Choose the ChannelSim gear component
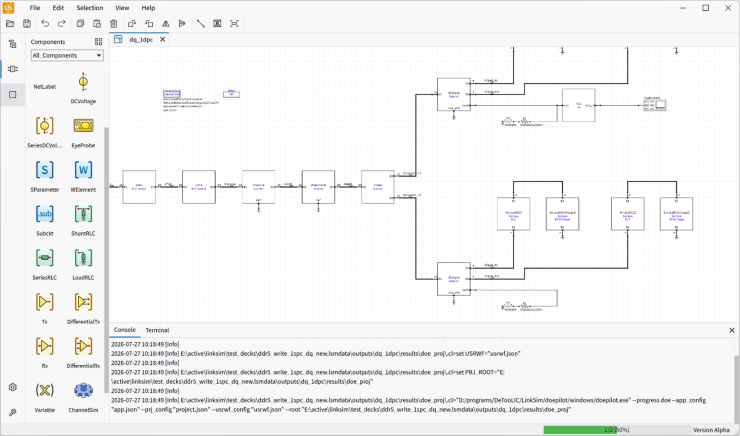Viewport: 740px width, 436px height. pyautogui.click(x=83, y=390)
